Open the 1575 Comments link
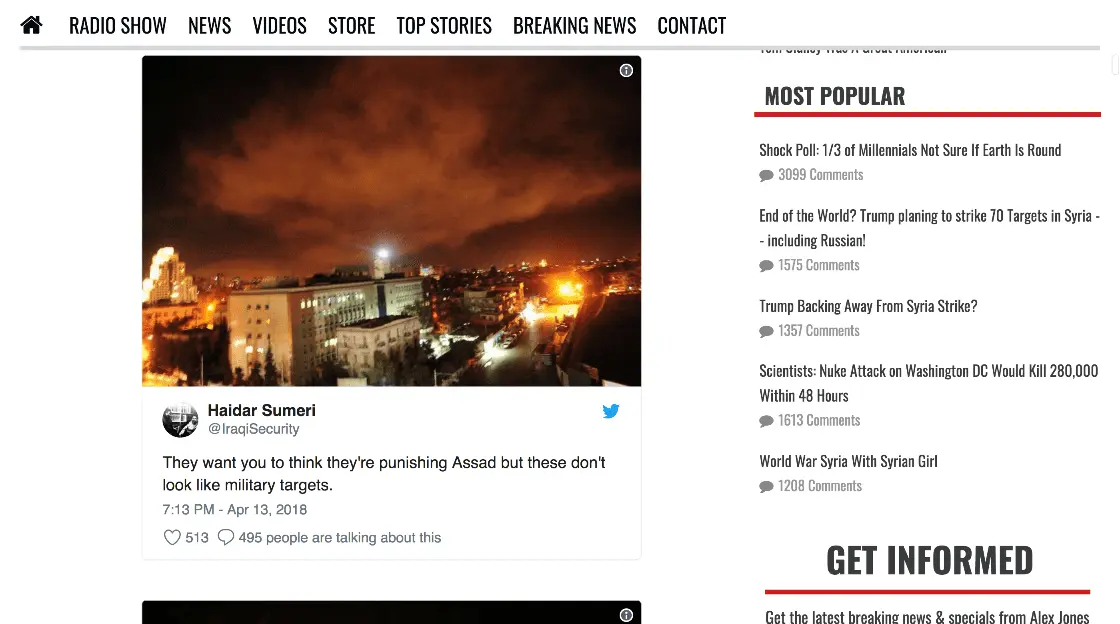Screen dimensions: 1120x624 (819, 265)
